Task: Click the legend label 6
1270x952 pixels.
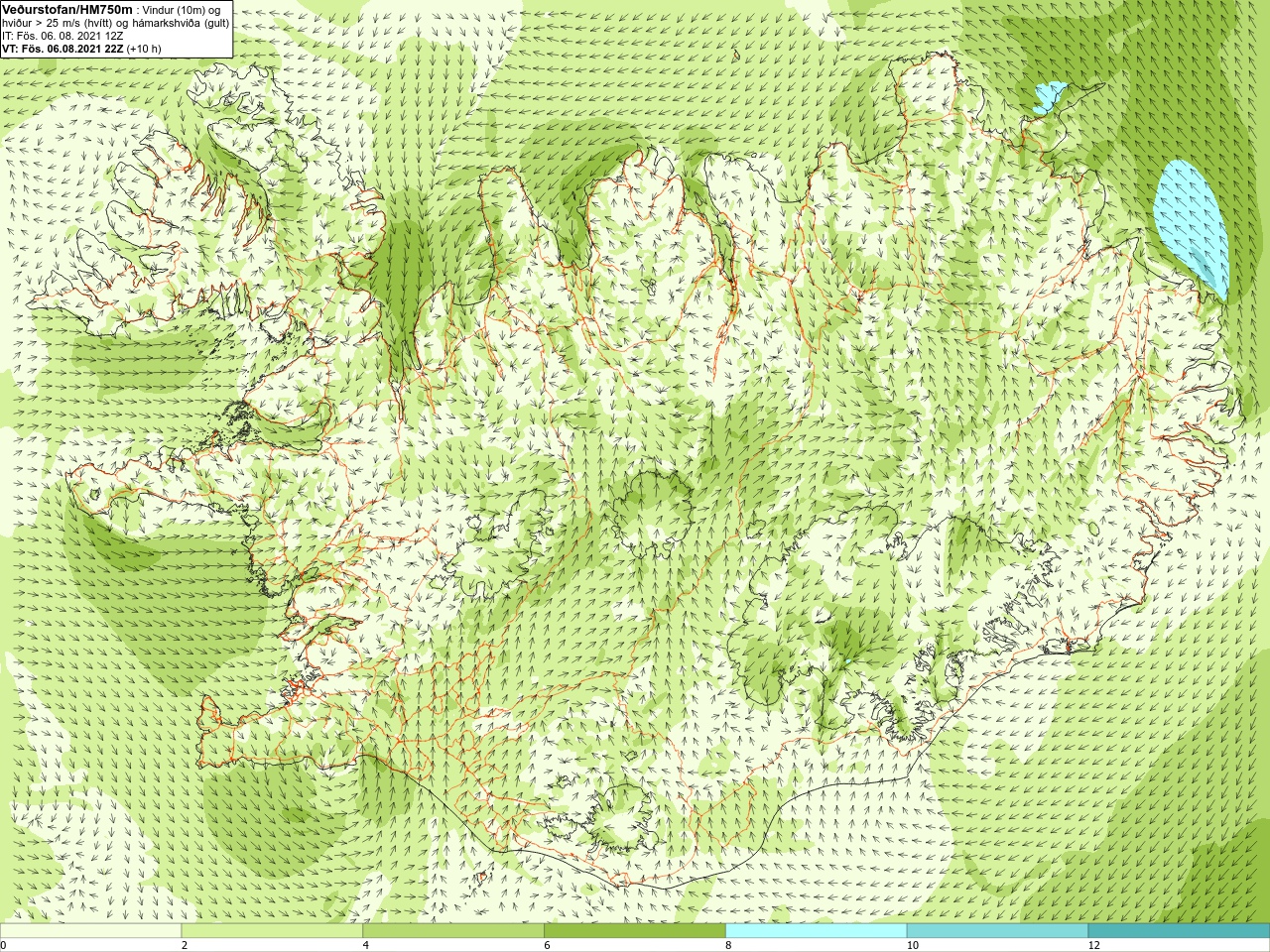Action: coord(548,945)
